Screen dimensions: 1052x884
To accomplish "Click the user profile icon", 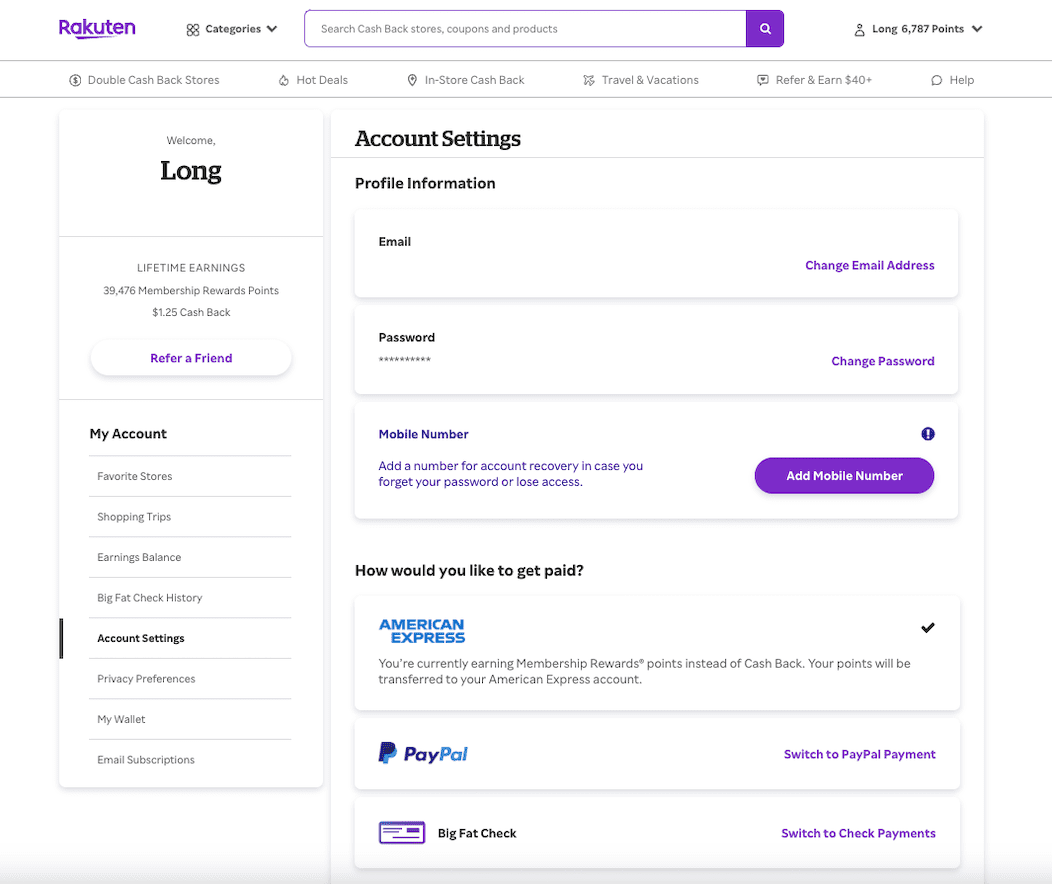I will 859,30.
